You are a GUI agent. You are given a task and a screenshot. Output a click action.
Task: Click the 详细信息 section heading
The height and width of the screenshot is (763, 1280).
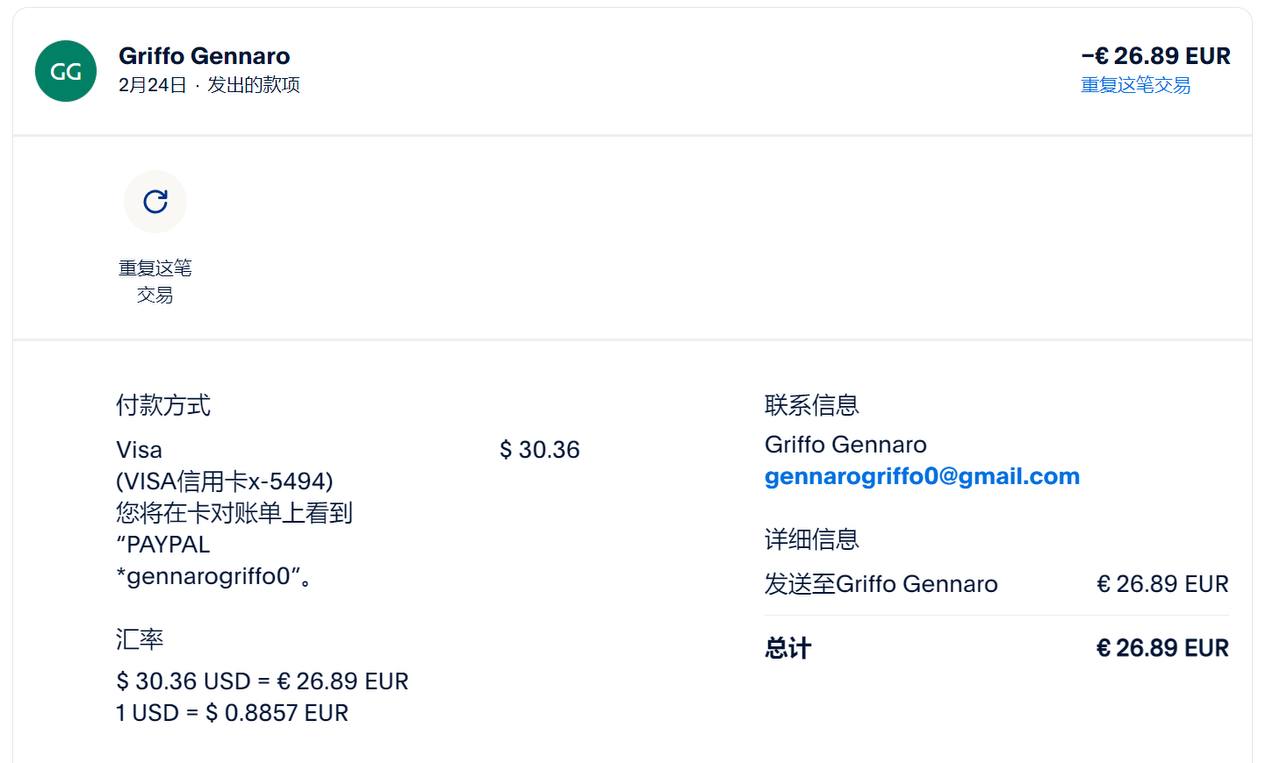pyautogui.click(x=811, y=539)
